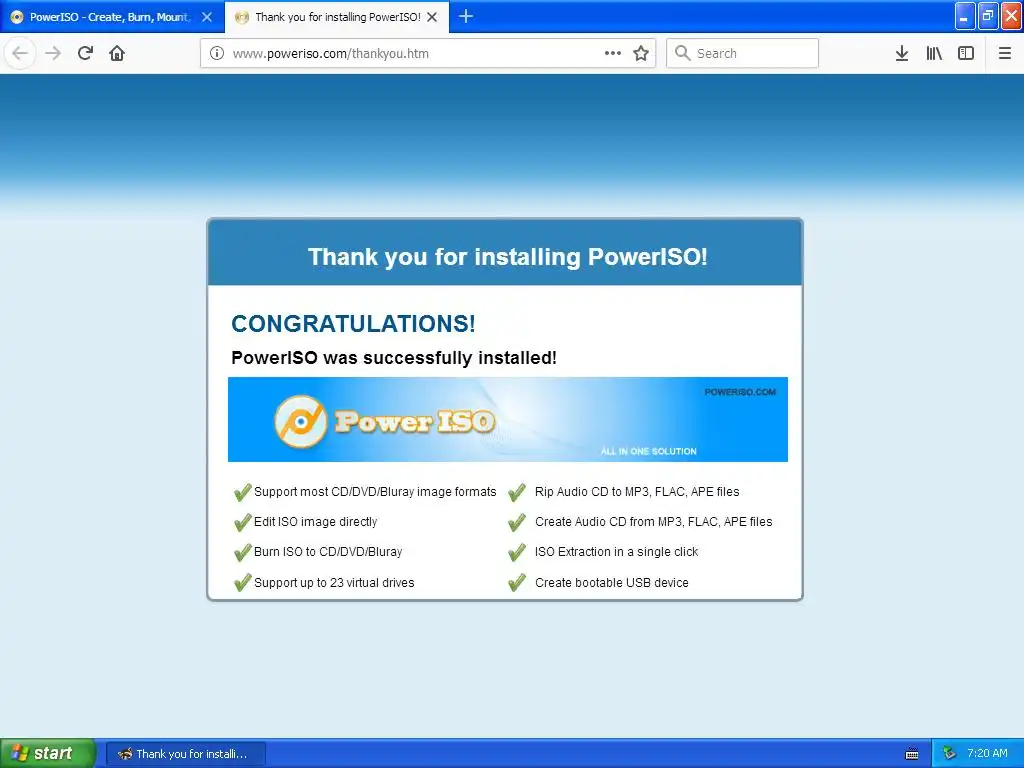Click 'Create bootable USB device' text

(x=612, y=583)
